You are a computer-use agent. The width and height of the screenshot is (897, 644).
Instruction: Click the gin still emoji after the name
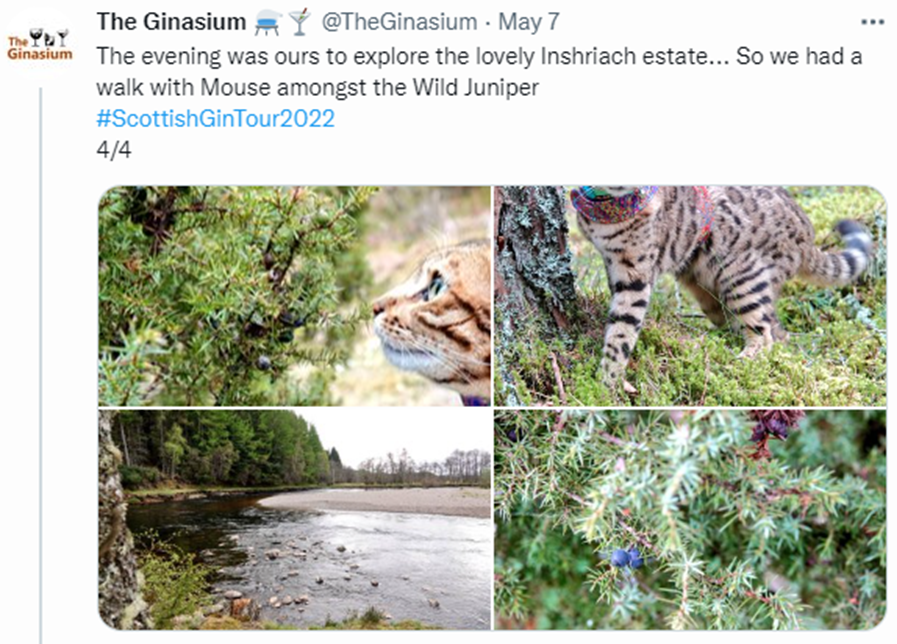coord(268,21)
